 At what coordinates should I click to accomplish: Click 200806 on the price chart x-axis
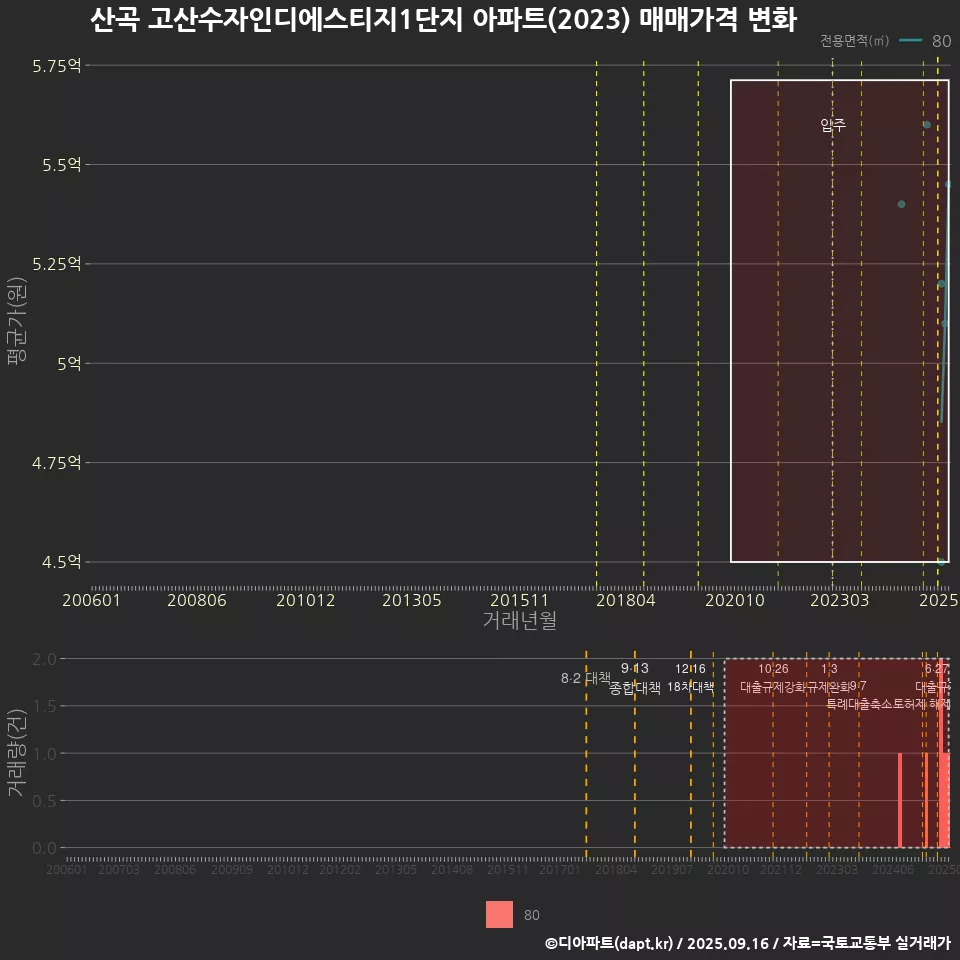(197, 600)
